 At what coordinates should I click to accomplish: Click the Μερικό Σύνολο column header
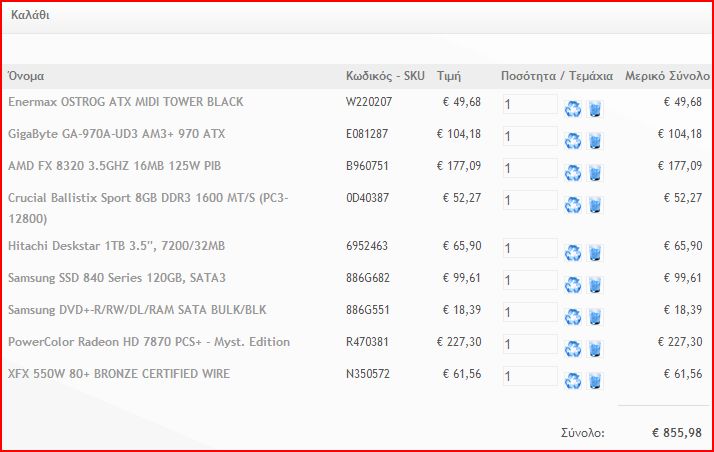pyautogui.click(x=667, y=76)
